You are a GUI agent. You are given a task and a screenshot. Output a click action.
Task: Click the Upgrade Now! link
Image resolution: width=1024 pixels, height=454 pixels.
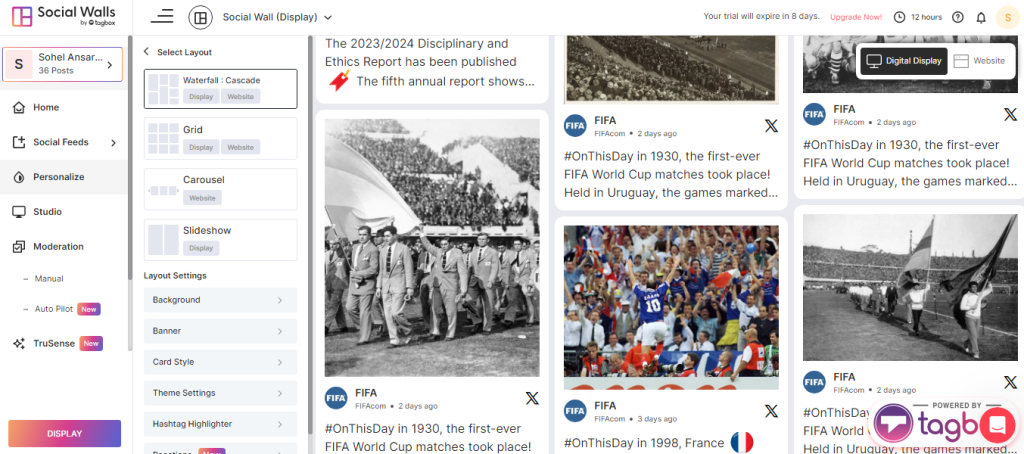pos(856,17)
